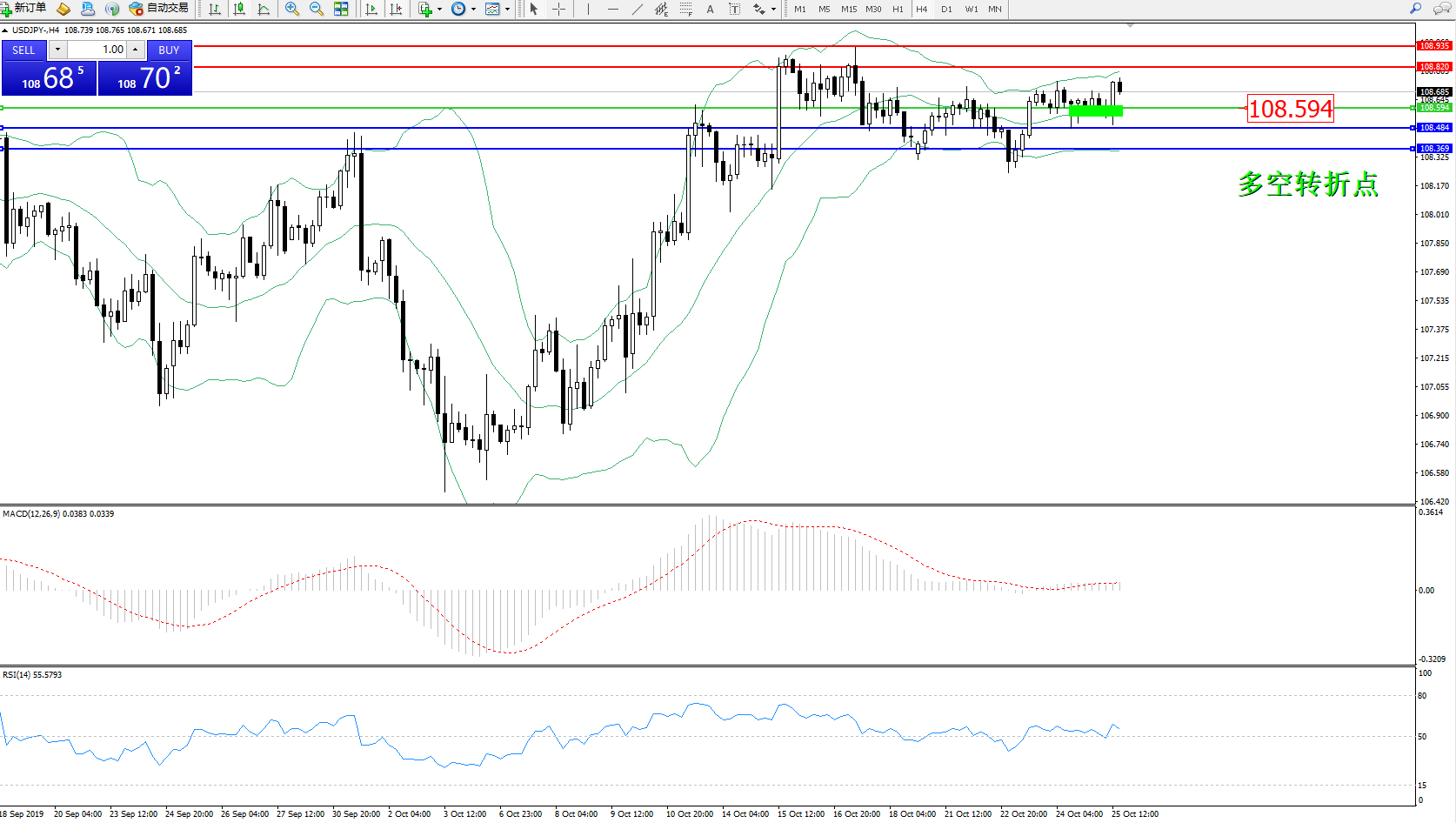Switch chart to candlestick display
The height and width of the screenshot is (823, 1456).
(x=239, y=9)
